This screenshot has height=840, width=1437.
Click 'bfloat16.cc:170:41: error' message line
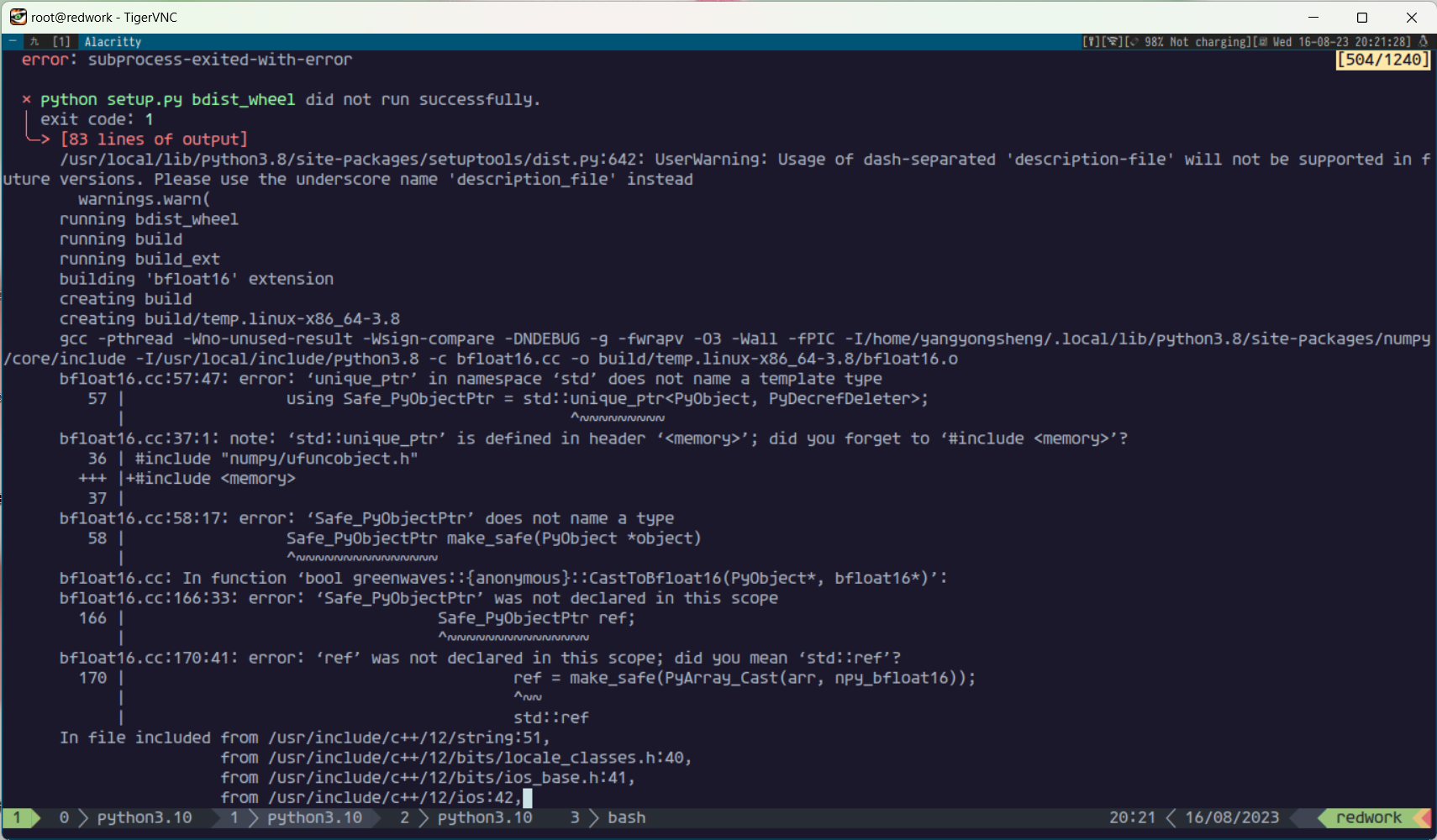click(x=480, y=658)
